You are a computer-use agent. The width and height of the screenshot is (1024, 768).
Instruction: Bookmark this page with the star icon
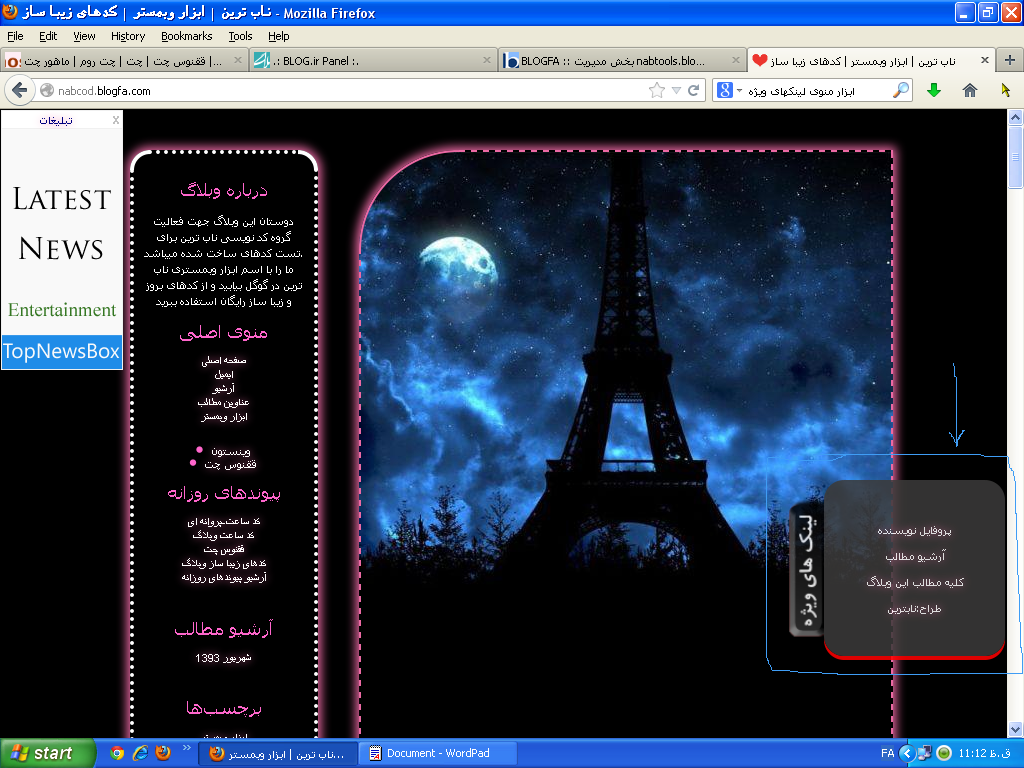[x=657, y=91]
